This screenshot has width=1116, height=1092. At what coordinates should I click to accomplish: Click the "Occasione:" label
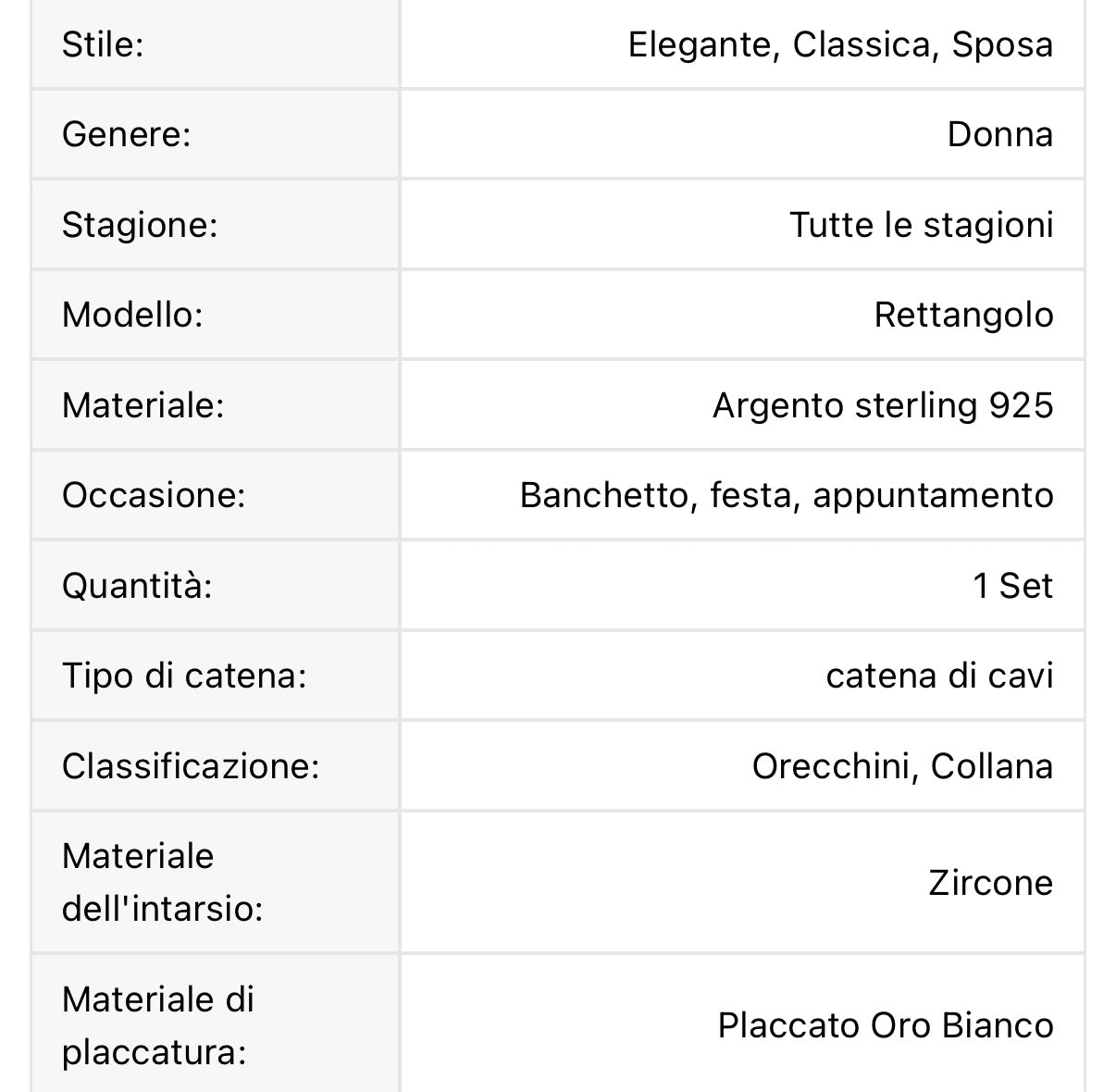click(154, 495)
